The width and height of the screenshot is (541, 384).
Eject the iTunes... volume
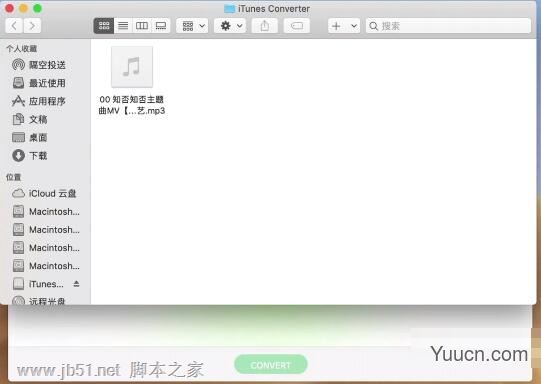tap(77, 284)
